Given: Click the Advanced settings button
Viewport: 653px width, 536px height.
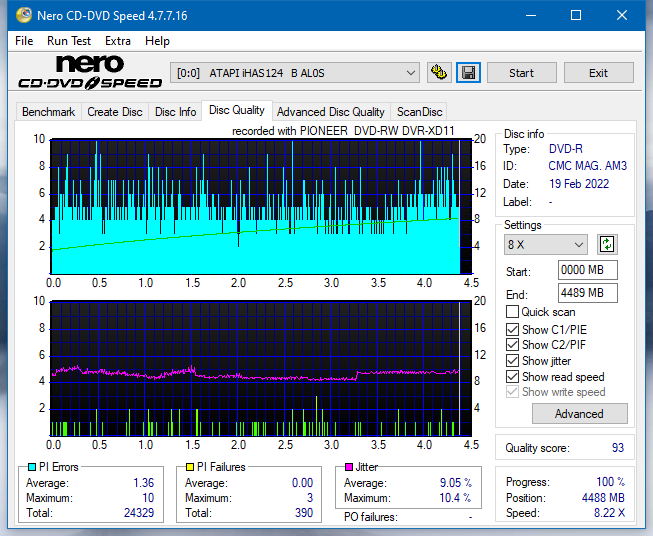Looking at the screenshot, I should [x=579, y=414].
